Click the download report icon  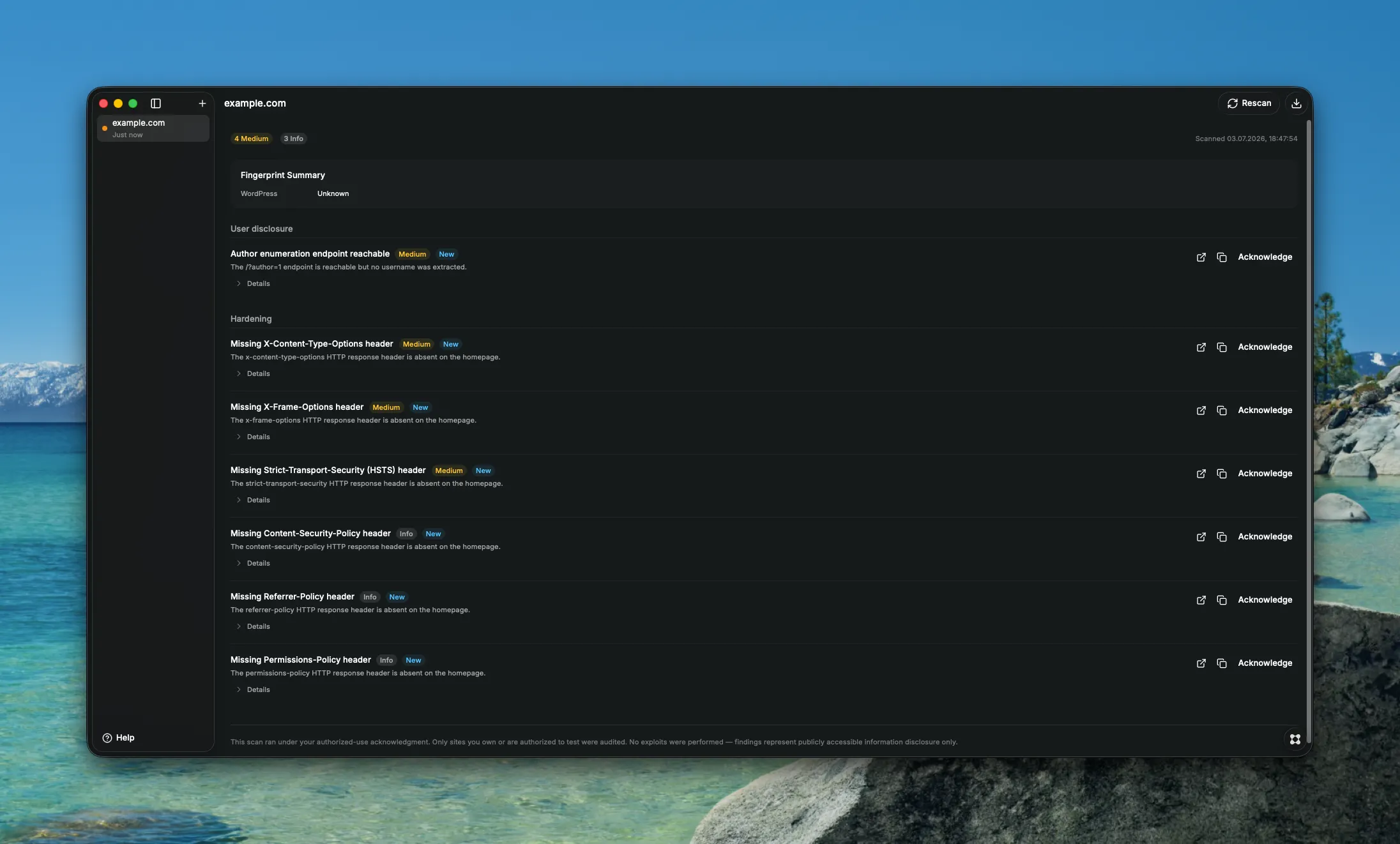point(1297,103)
